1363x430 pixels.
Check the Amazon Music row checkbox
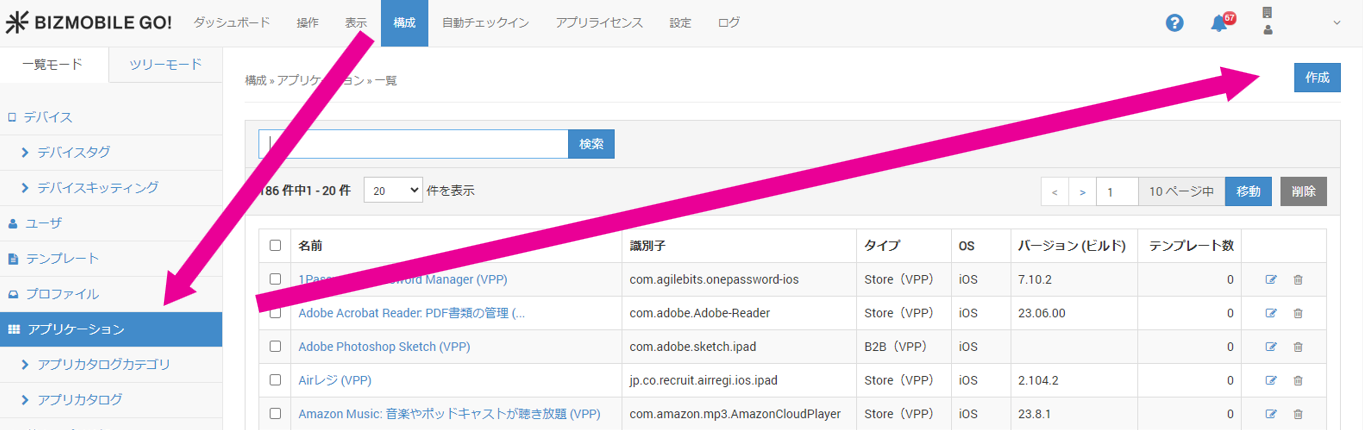(275, 414)
